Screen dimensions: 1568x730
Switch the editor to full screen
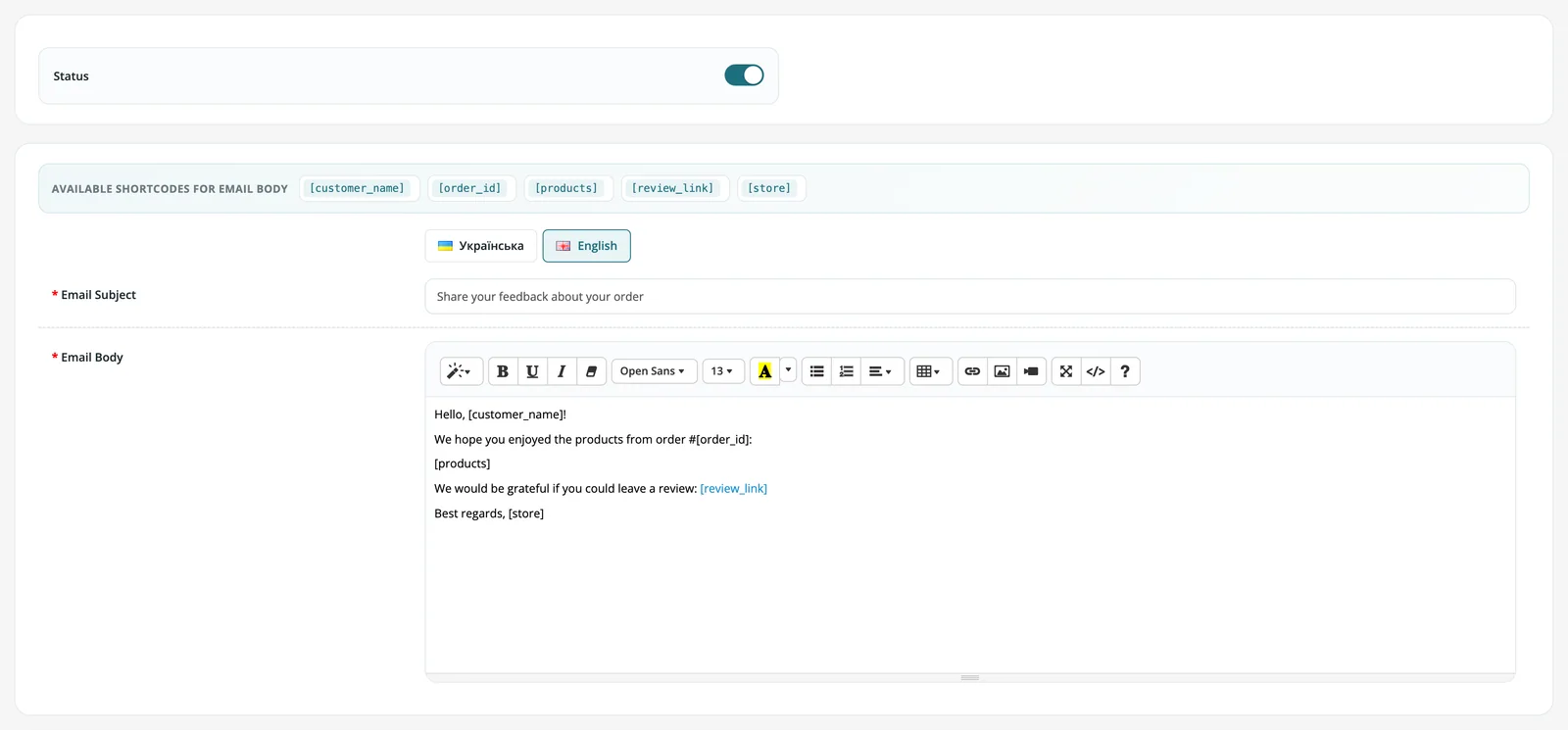[x=1066, y=371]
